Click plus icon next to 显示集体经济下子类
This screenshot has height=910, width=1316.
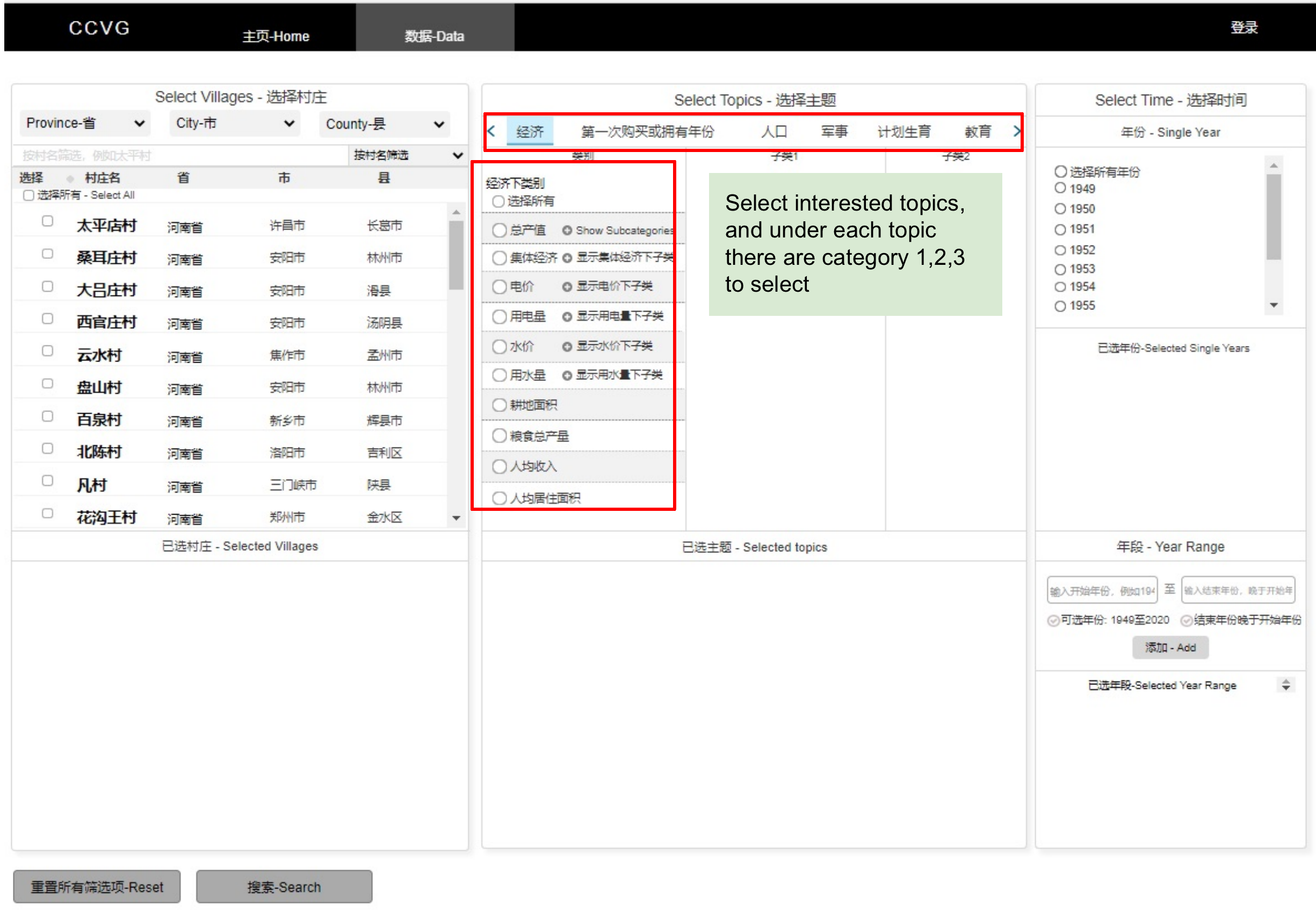pos(567,258)
